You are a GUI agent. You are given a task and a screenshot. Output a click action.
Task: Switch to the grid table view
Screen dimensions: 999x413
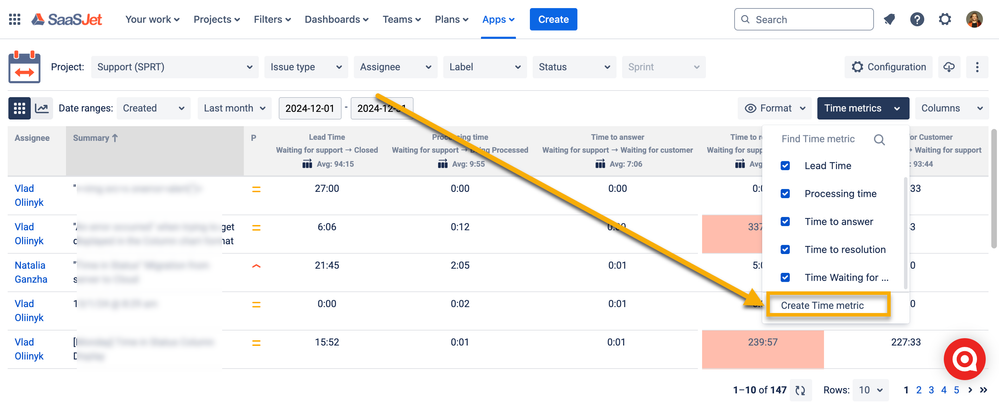pos(19,108)
